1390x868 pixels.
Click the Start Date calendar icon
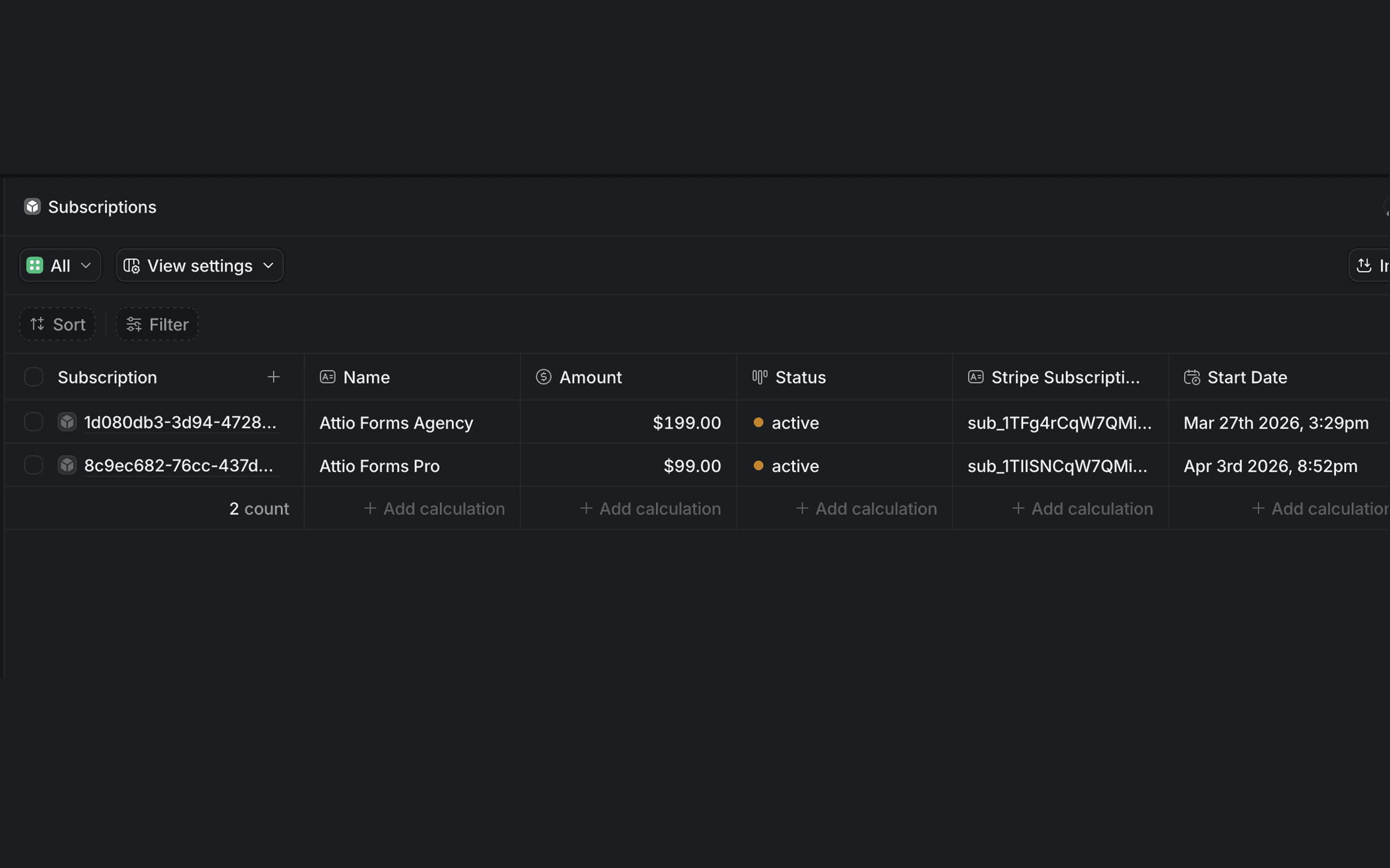click(1192, 377)
